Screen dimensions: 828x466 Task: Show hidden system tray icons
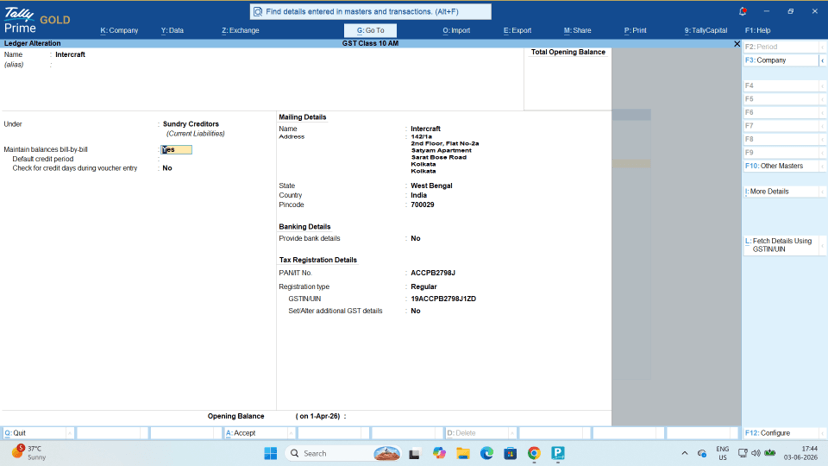[x=684, y=453]
